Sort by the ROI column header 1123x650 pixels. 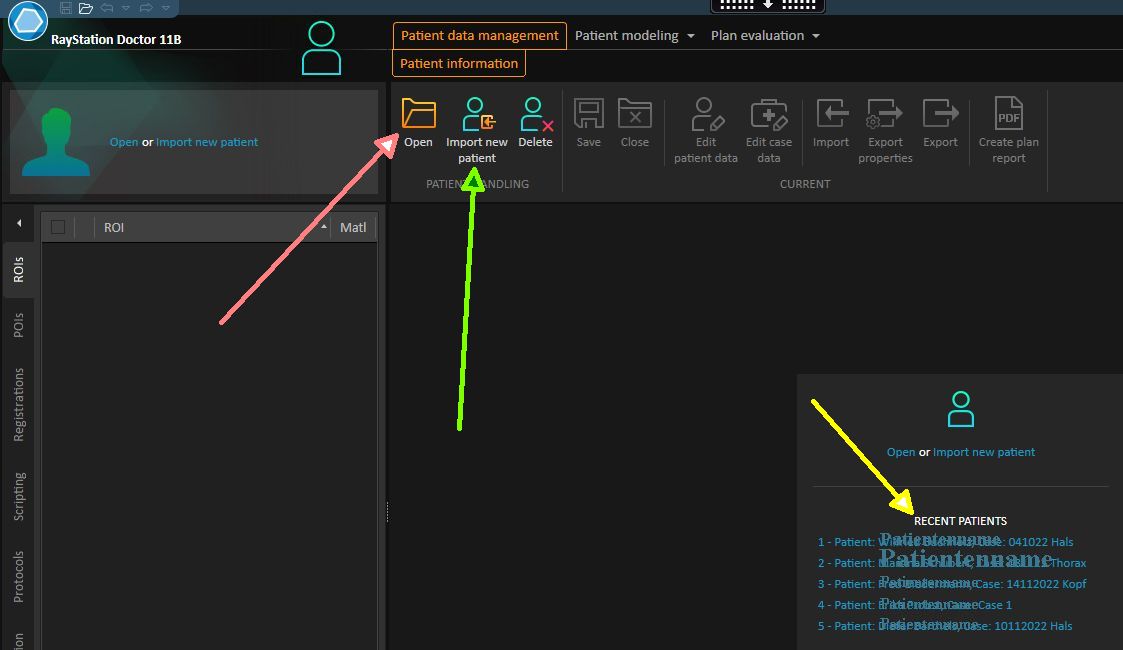click(210, 227)
